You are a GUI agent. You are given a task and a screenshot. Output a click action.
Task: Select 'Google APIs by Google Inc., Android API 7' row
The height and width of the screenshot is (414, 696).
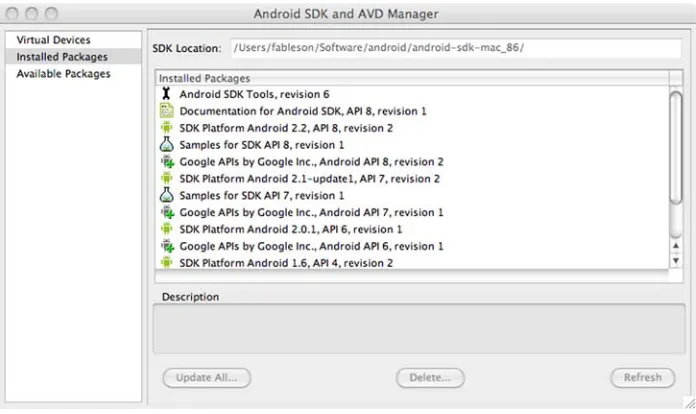(x=412, y=212)
